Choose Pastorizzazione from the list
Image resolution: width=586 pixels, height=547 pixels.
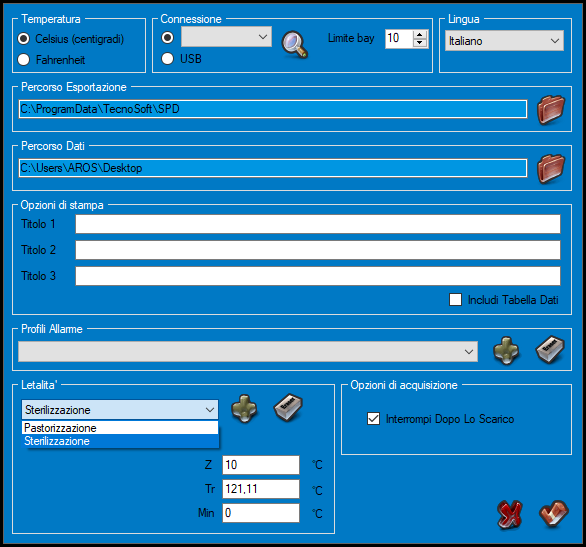(x=120, y=428)
